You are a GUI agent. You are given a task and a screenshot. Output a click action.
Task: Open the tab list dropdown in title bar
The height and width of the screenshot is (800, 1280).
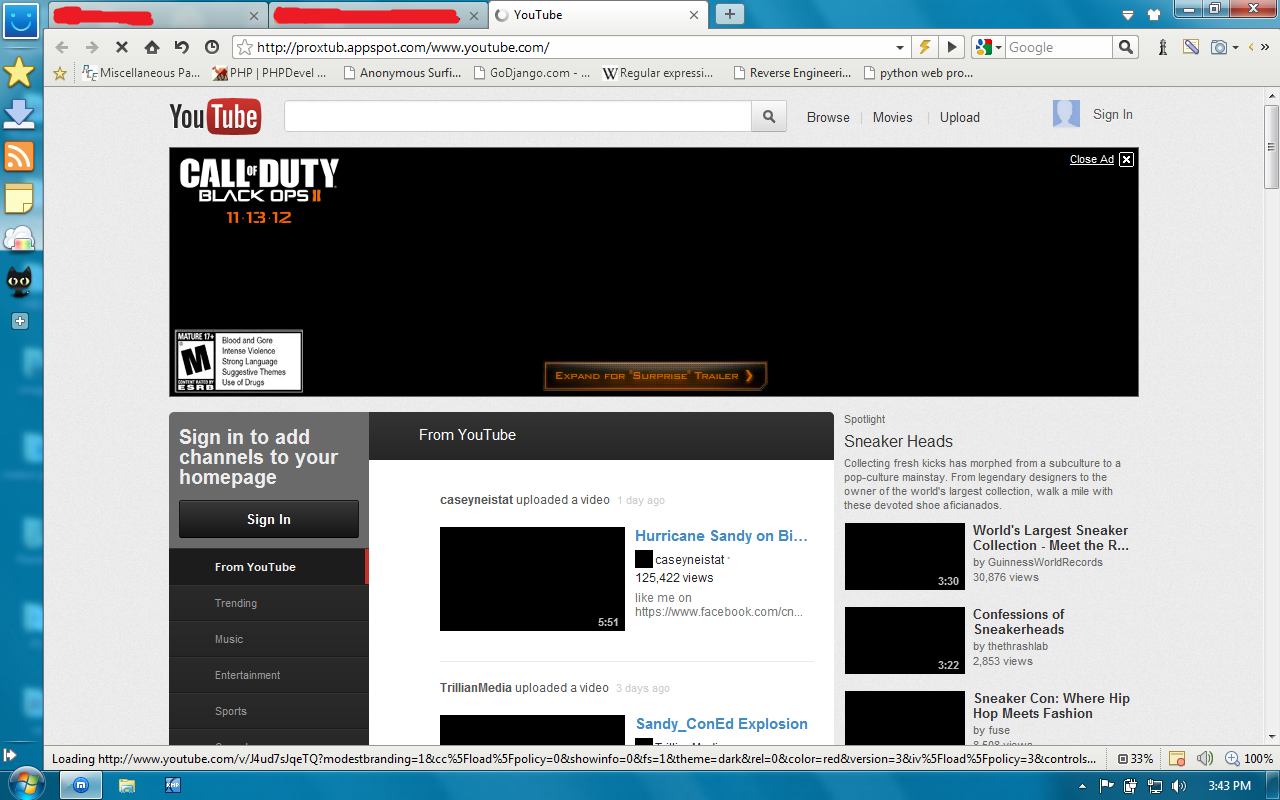tap(1128, 15)
